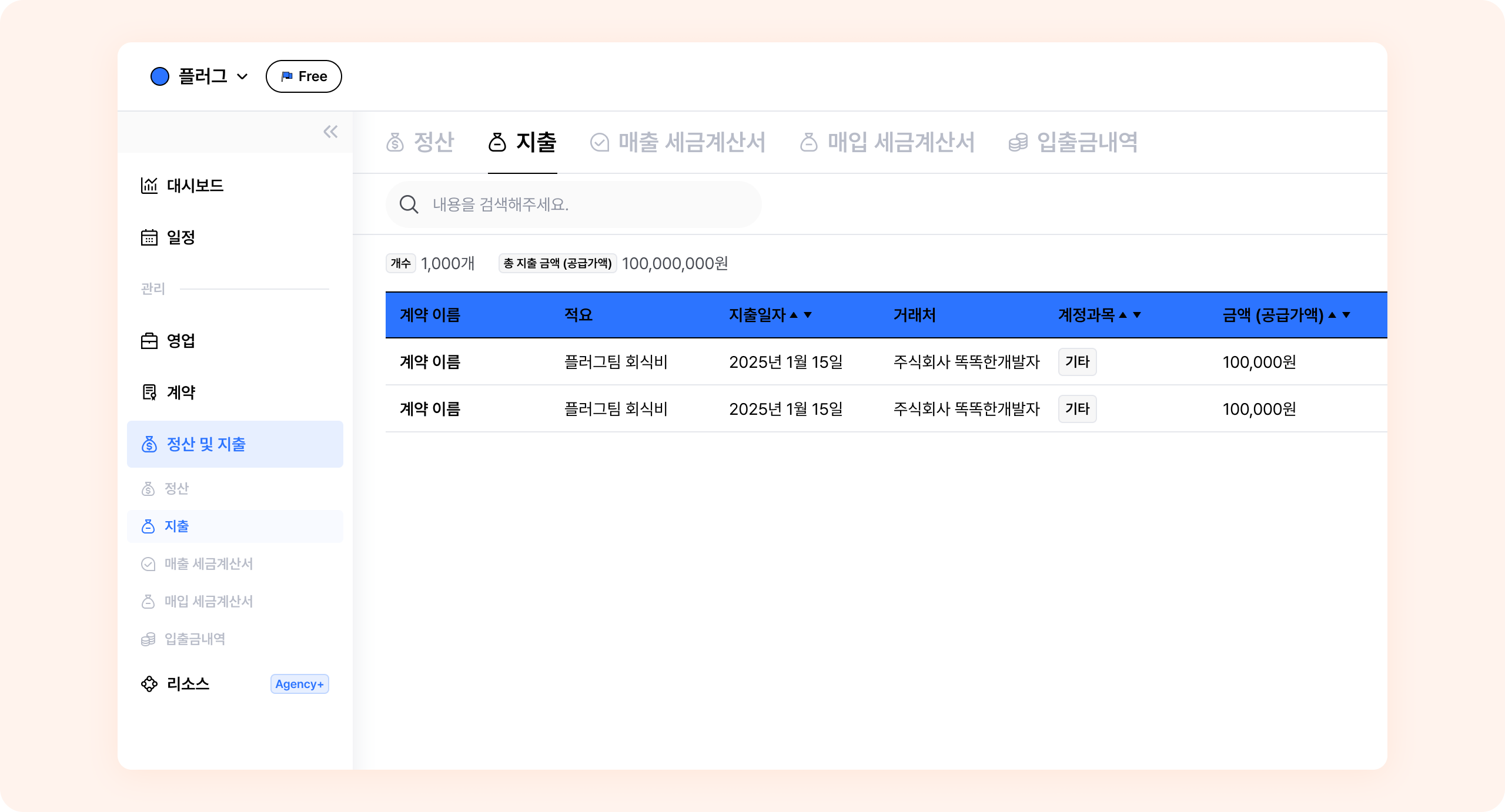The width and height of the screenshot is (1505, 812).
Task: Sort 지출일자 column ascending arrow
Action: (794, 315)
